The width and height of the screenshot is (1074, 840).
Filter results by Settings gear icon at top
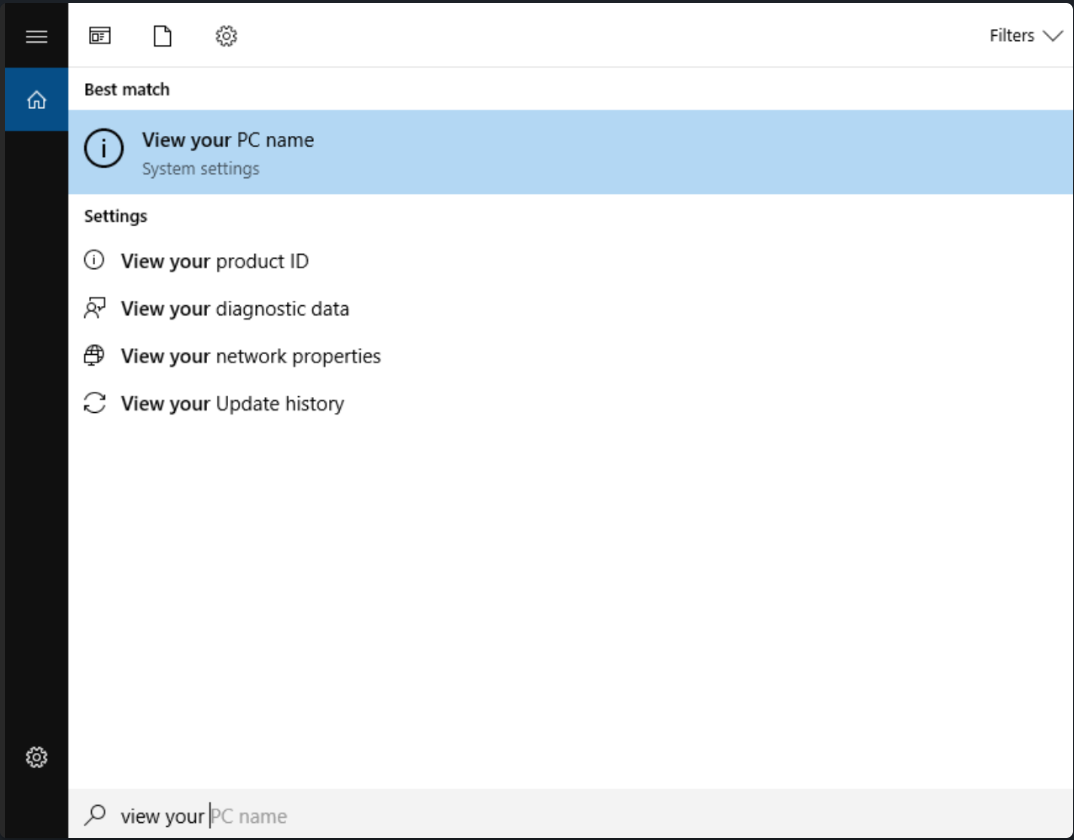(x=226, y=36)
